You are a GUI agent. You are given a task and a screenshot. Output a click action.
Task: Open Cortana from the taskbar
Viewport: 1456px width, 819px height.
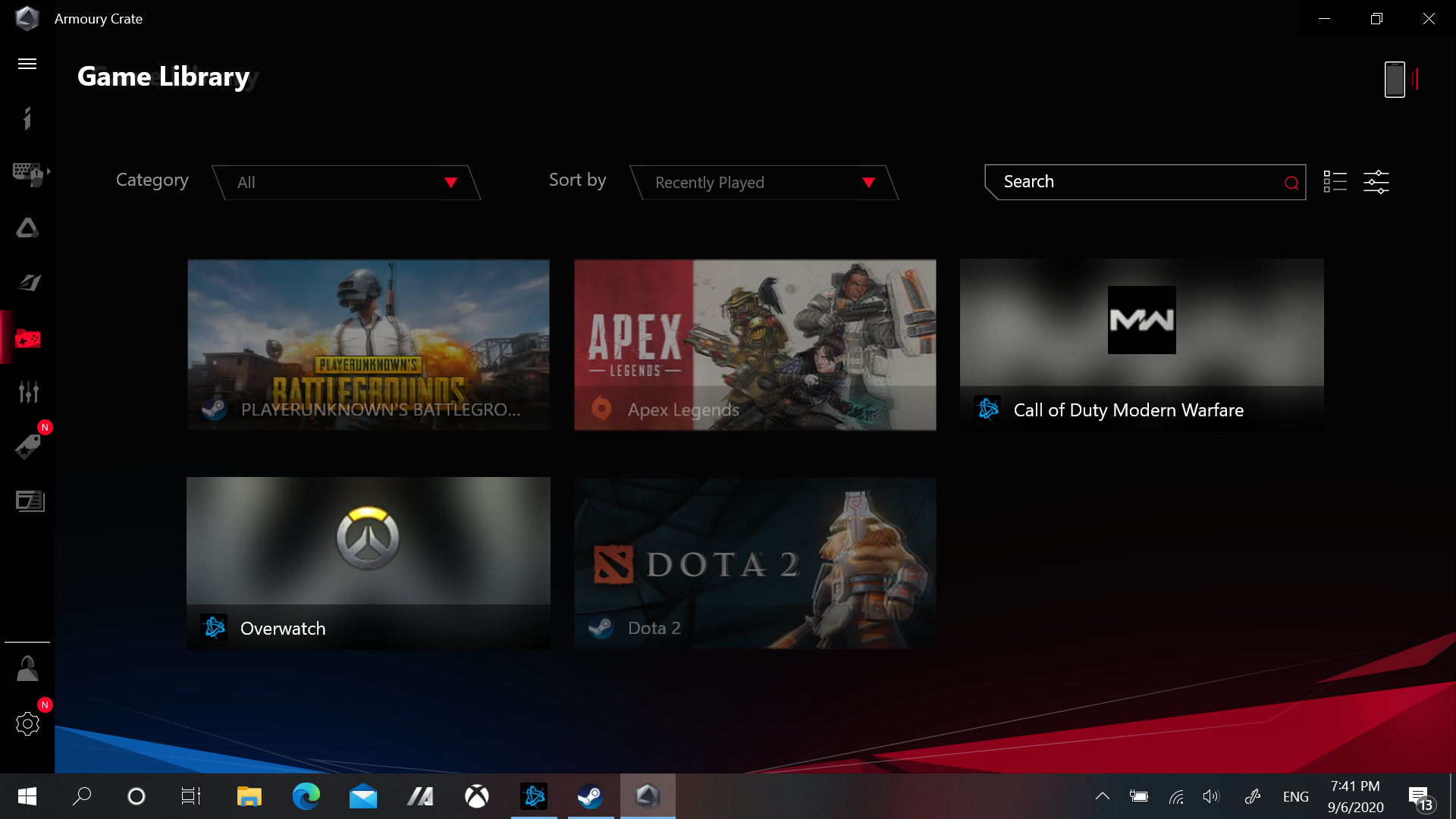tap(136, 796)
